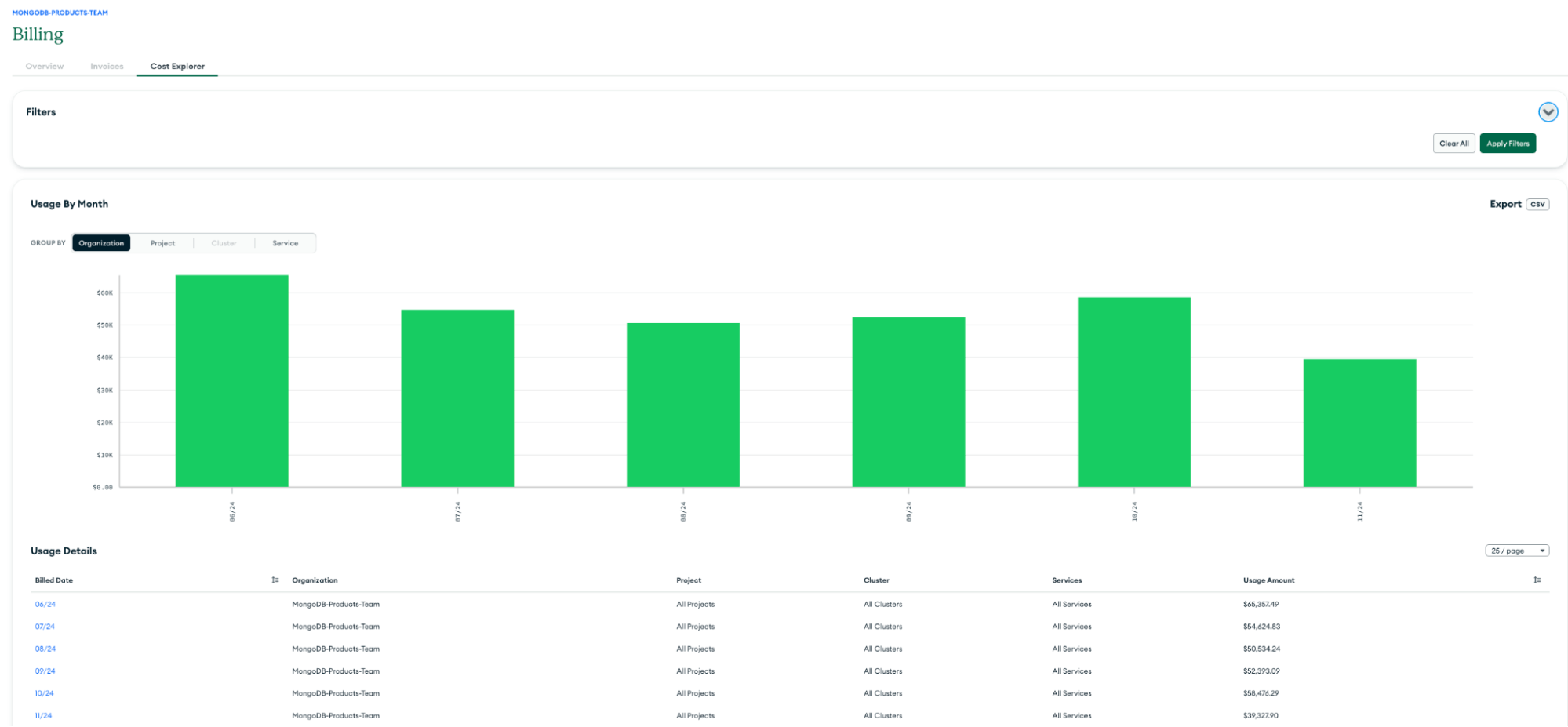Group usage by Project

coord(162,242)
